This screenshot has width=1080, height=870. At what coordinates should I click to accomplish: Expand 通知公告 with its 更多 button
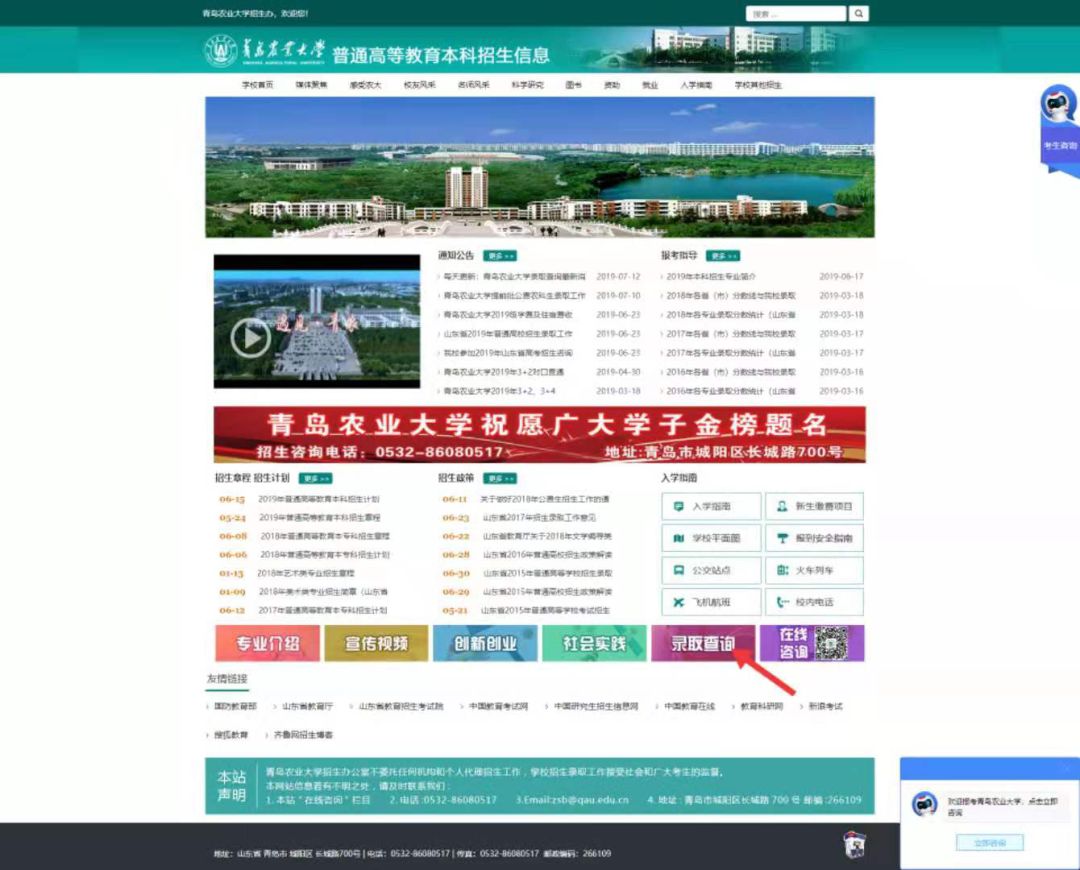(500, 256)
